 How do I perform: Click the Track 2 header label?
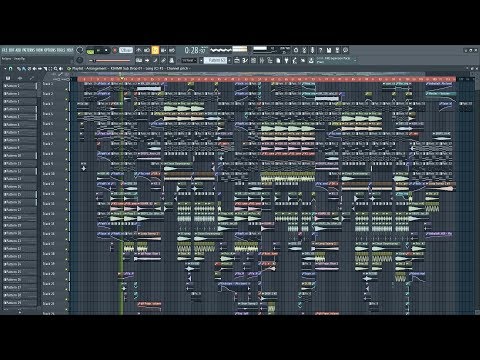(48, 94)
